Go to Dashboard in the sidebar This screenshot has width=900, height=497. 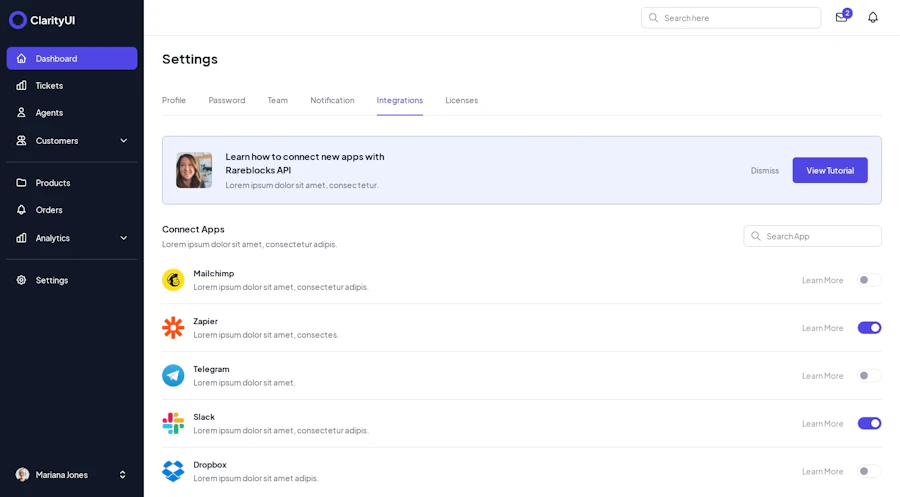pos(72,59)
